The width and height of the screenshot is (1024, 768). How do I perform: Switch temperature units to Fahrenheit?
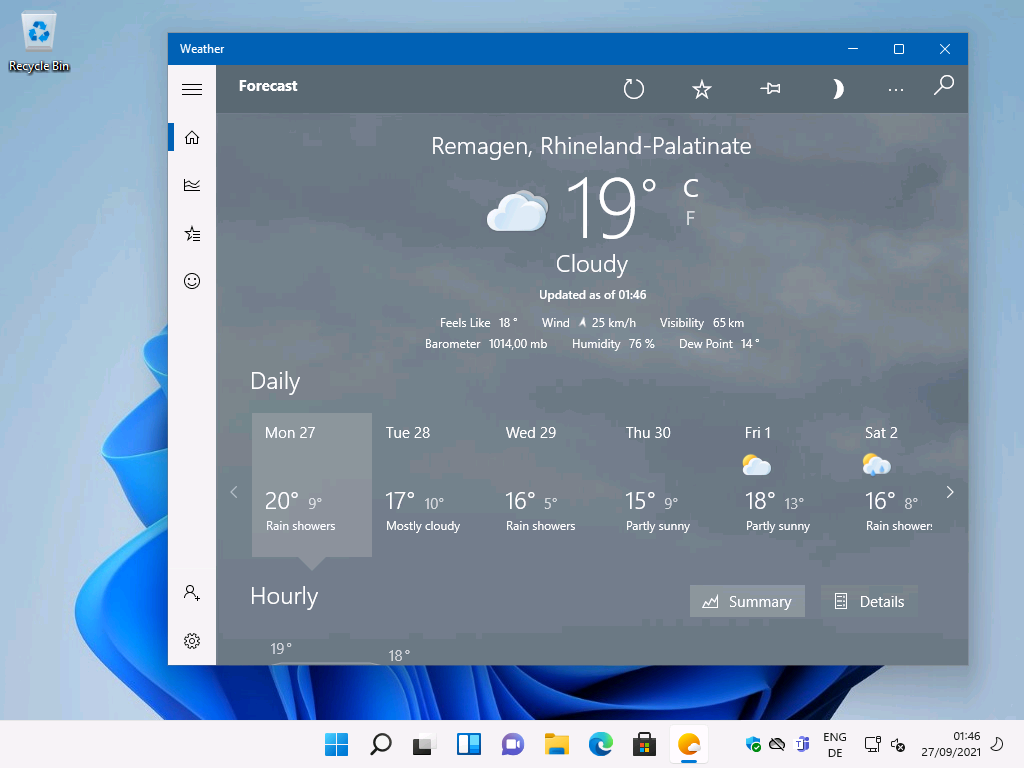click(x=690, y=217)
